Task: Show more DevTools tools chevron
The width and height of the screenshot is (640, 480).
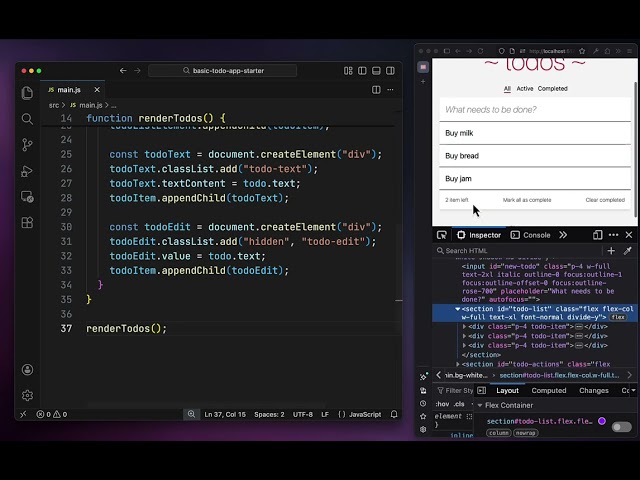Action: point(563,235)
